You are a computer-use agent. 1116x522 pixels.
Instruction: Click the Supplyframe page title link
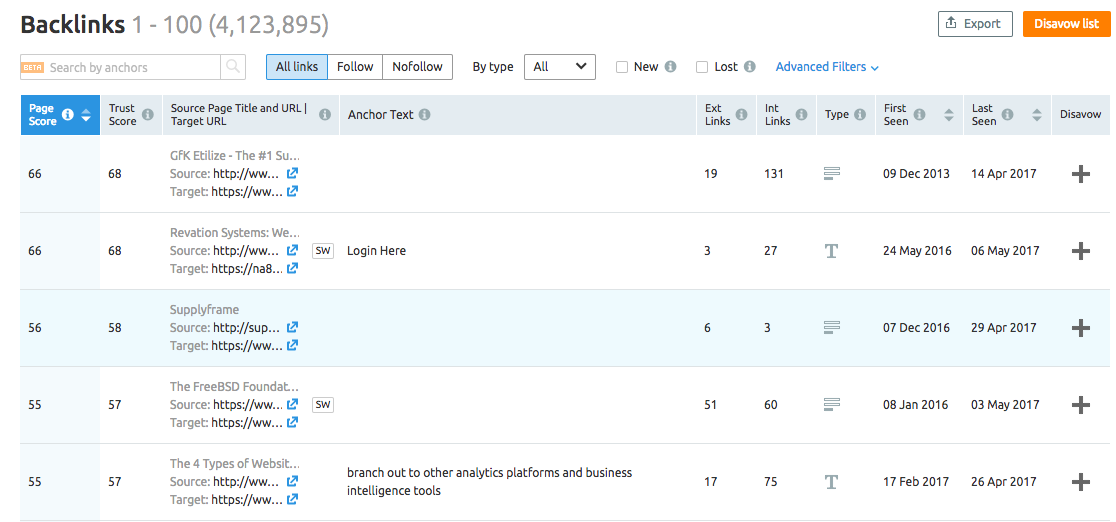click(x=204, y=310)
